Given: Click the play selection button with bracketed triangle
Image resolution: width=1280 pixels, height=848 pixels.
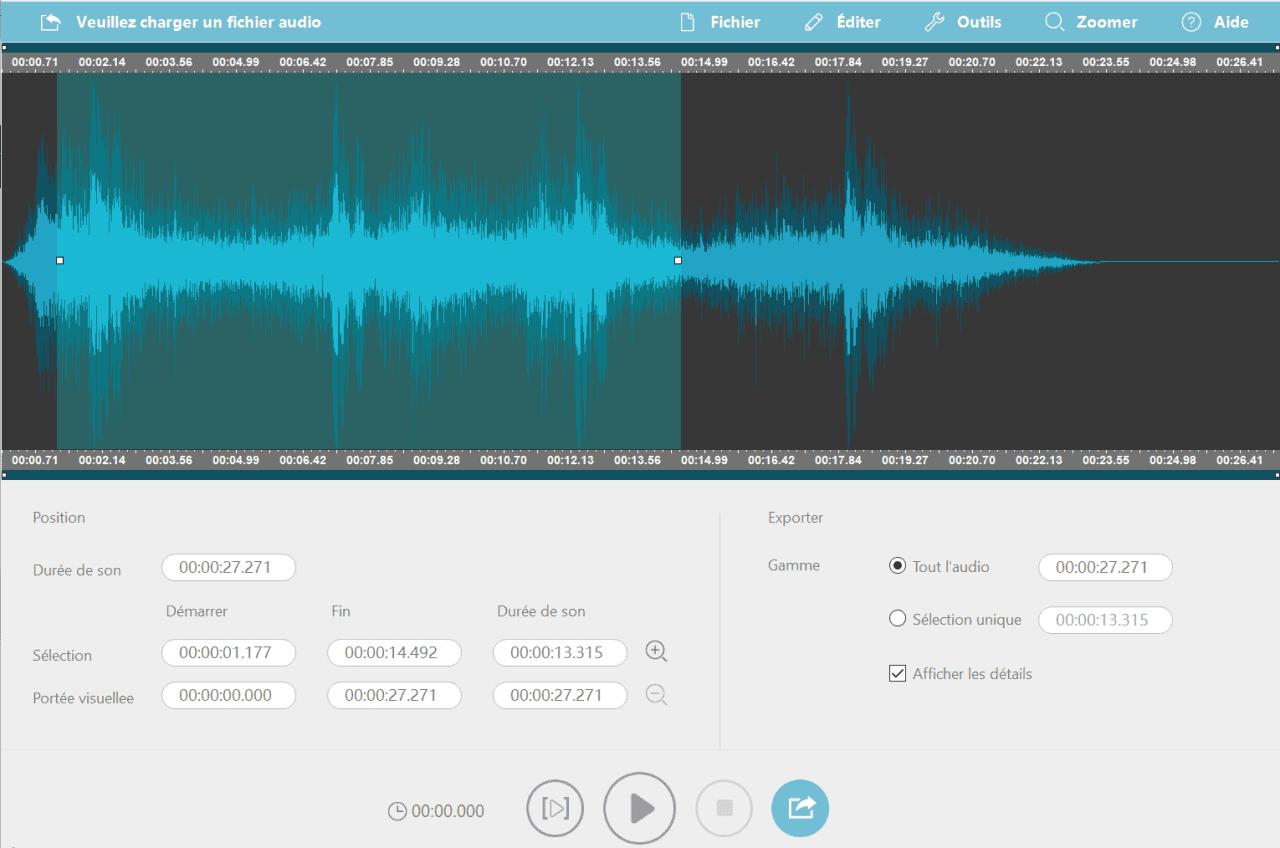Looking at the screenshot, I should pos(555,808).
